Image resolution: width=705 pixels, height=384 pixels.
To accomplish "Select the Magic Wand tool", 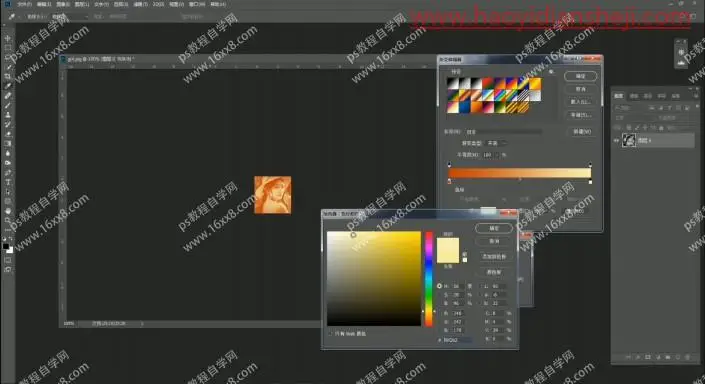I will [8, 67].
